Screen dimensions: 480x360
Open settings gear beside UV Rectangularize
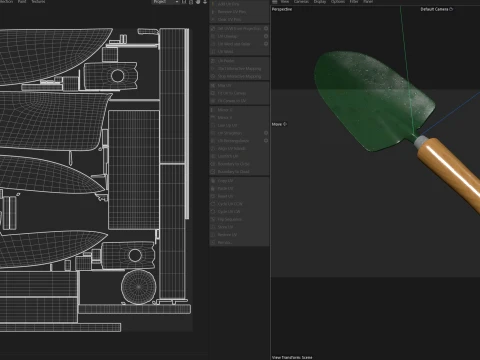click(x=266, y=141)
